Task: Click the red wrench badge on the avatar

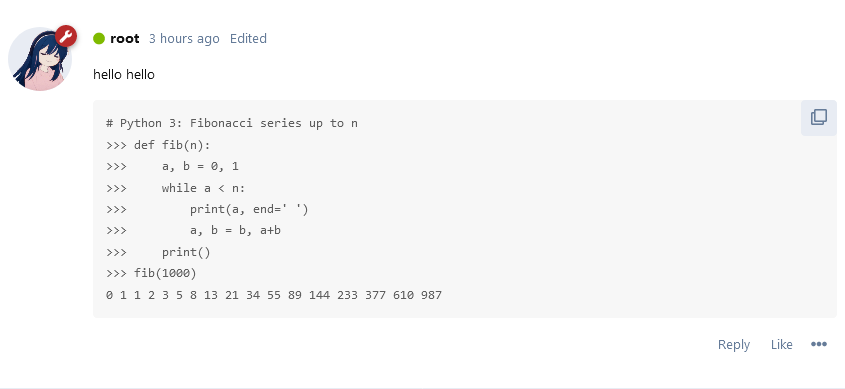Action: [x=66, y=37]
